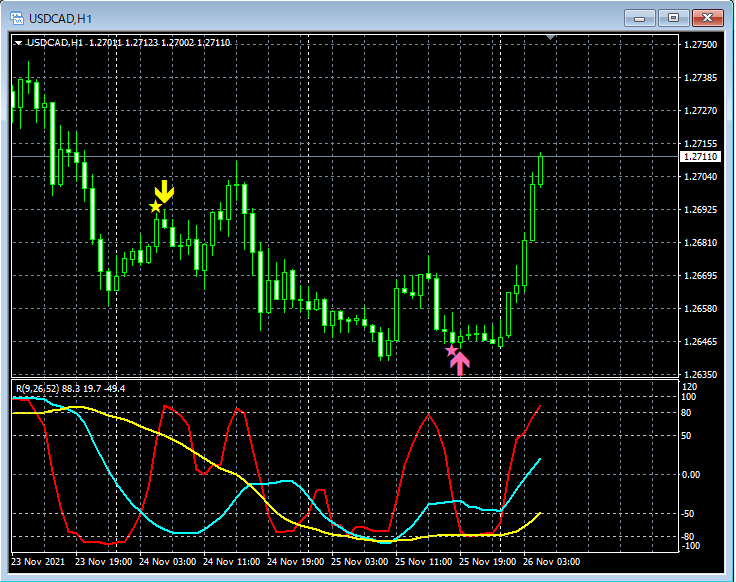Click the 25 Nov 19:00 time label
Screen dimensions: 736x582
tap(487, 561)
